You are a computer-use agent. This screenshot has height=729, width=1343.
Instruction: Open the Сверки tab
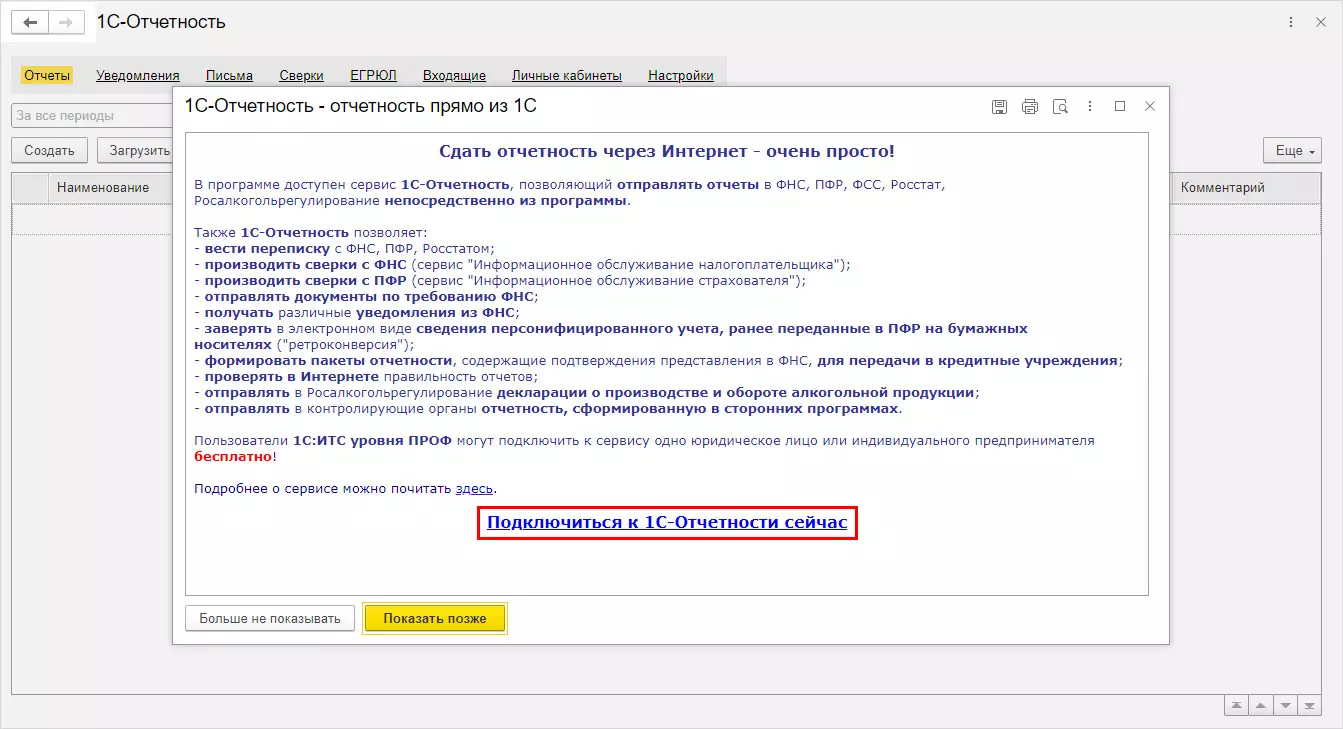click(301, 75)
